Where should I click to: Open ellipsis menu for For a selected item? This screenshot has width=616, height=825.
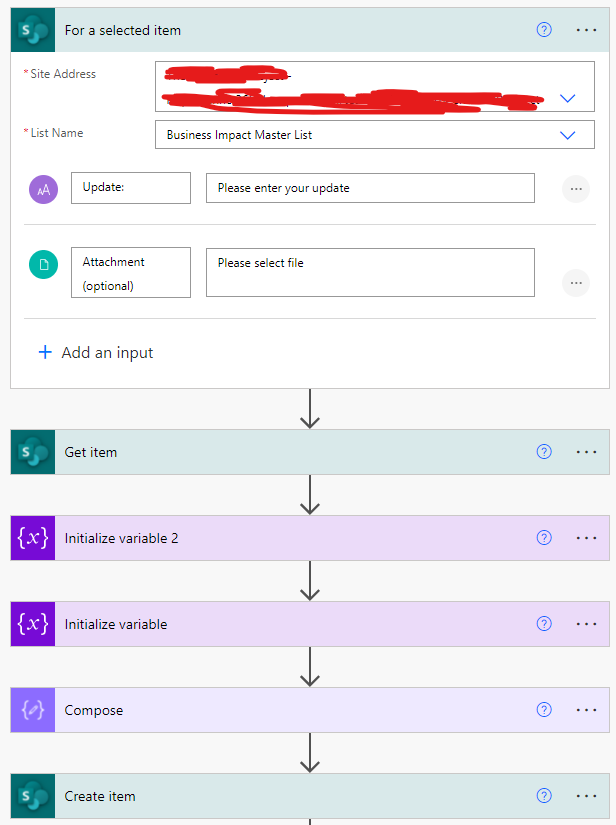click(x=587, y=30)
